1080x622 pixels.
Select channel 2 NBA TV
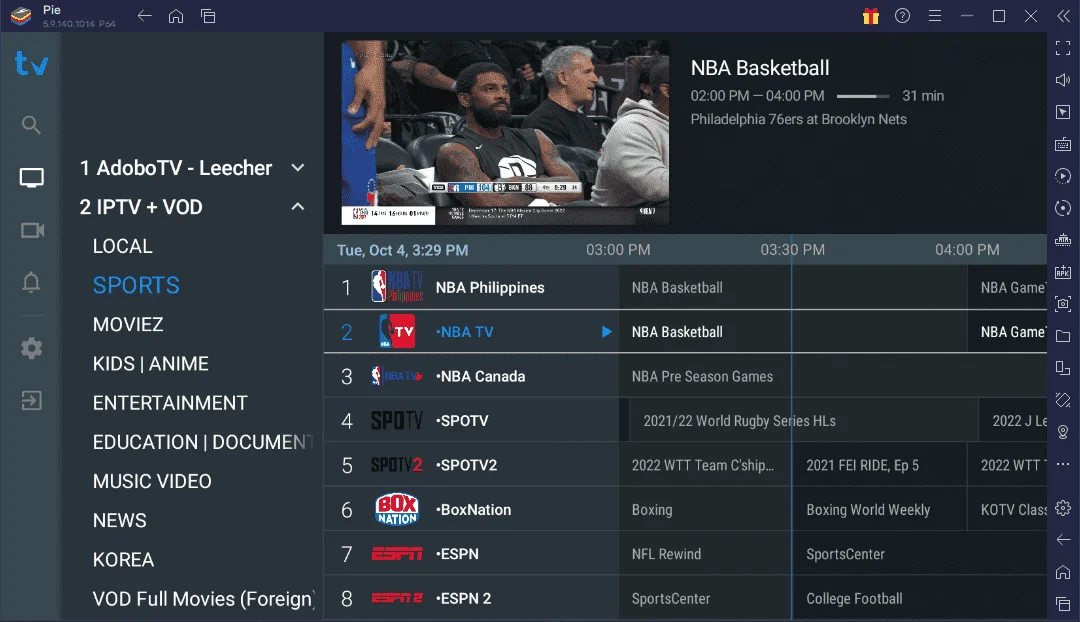click(x=471, y=332)
